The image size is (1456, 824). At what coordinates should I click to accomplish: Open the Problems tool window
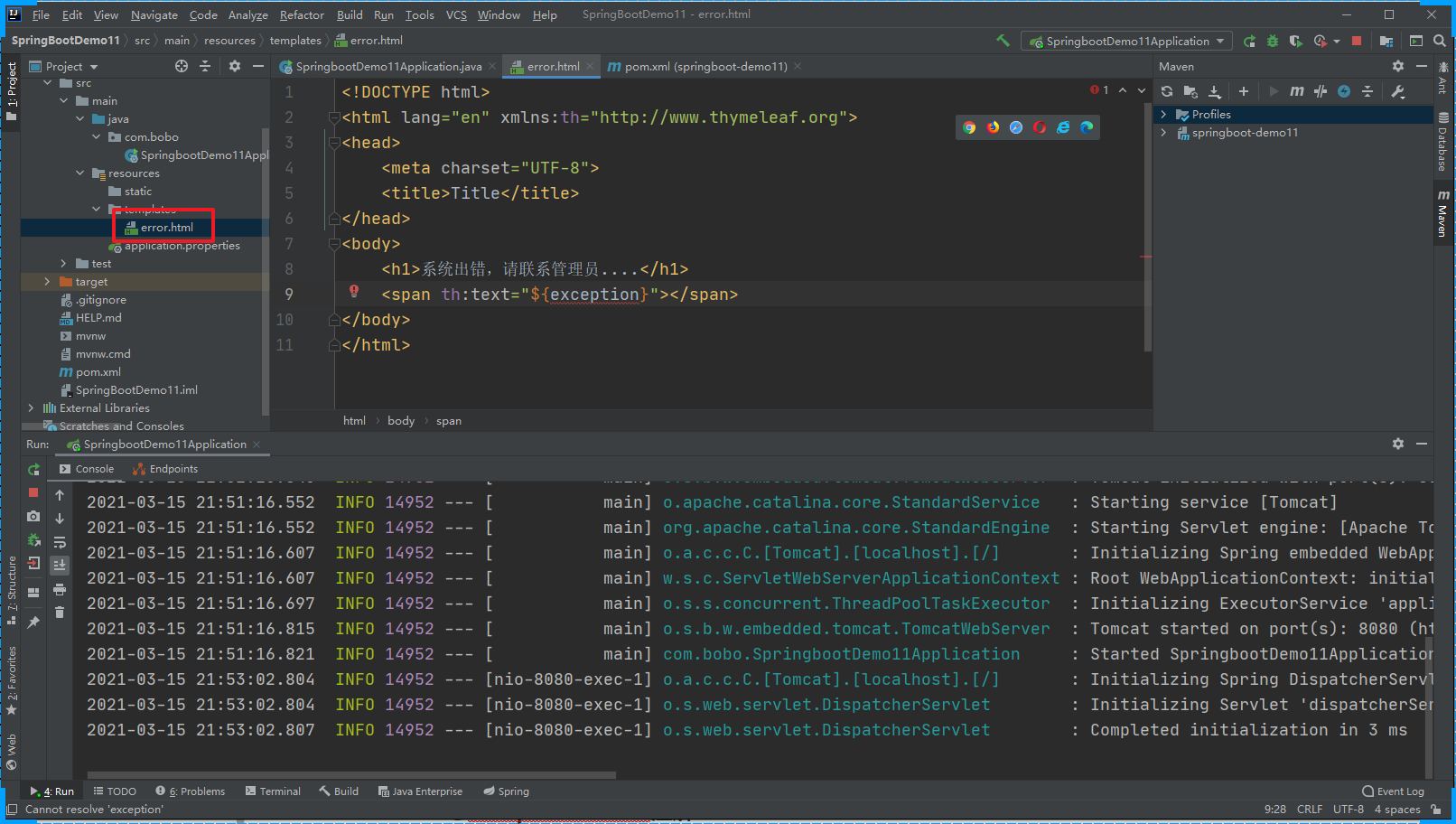point(191,791)
